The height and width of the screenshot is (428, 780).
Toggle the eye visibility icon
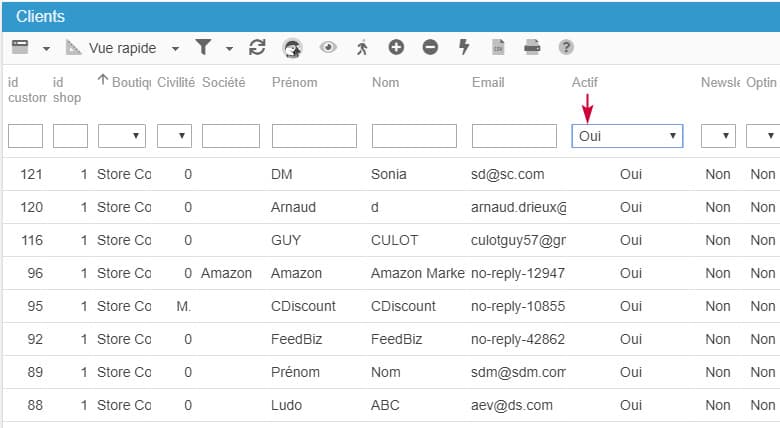327,47
